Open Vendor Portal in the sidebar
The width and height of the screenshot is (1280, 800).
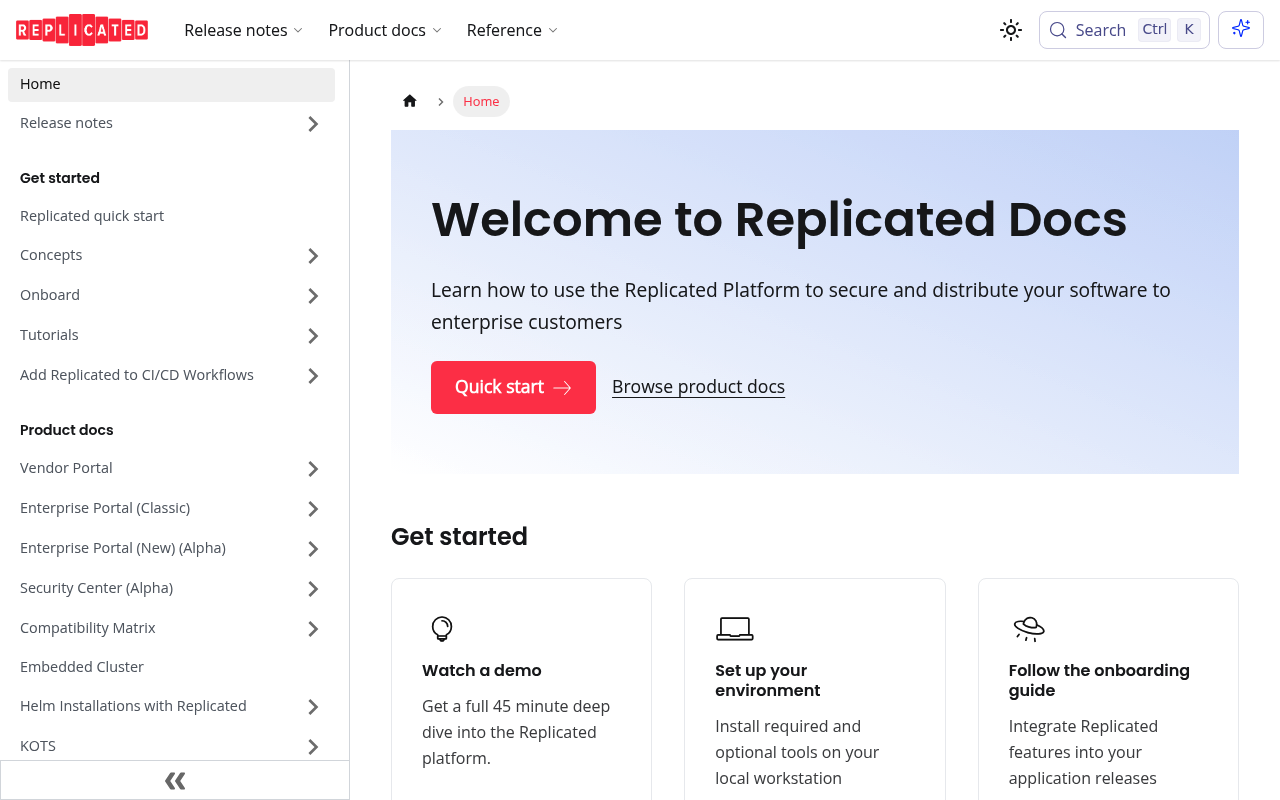(66, 468)
